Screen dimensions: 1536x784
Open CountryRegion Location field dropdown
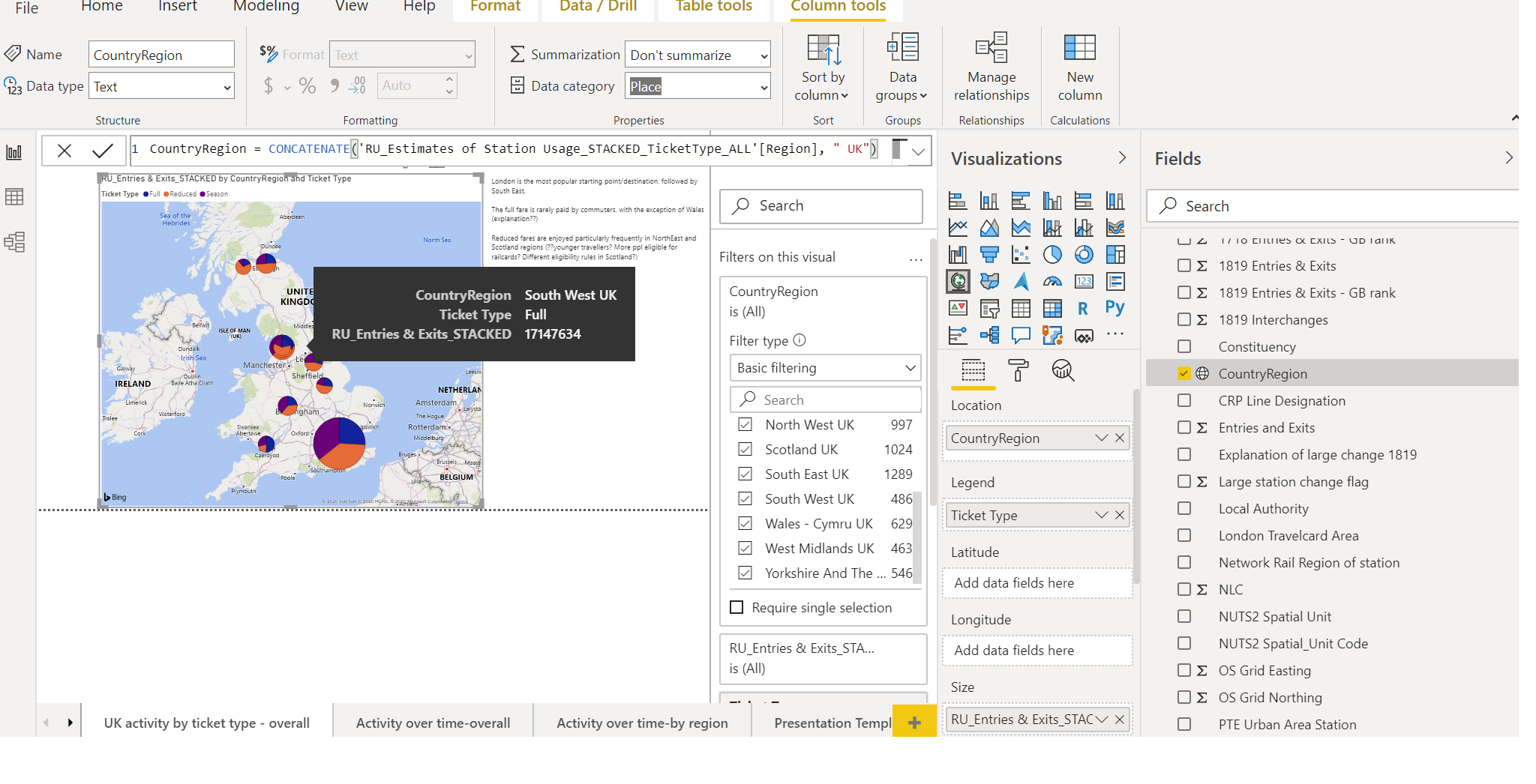click(x=1101, y=438)
